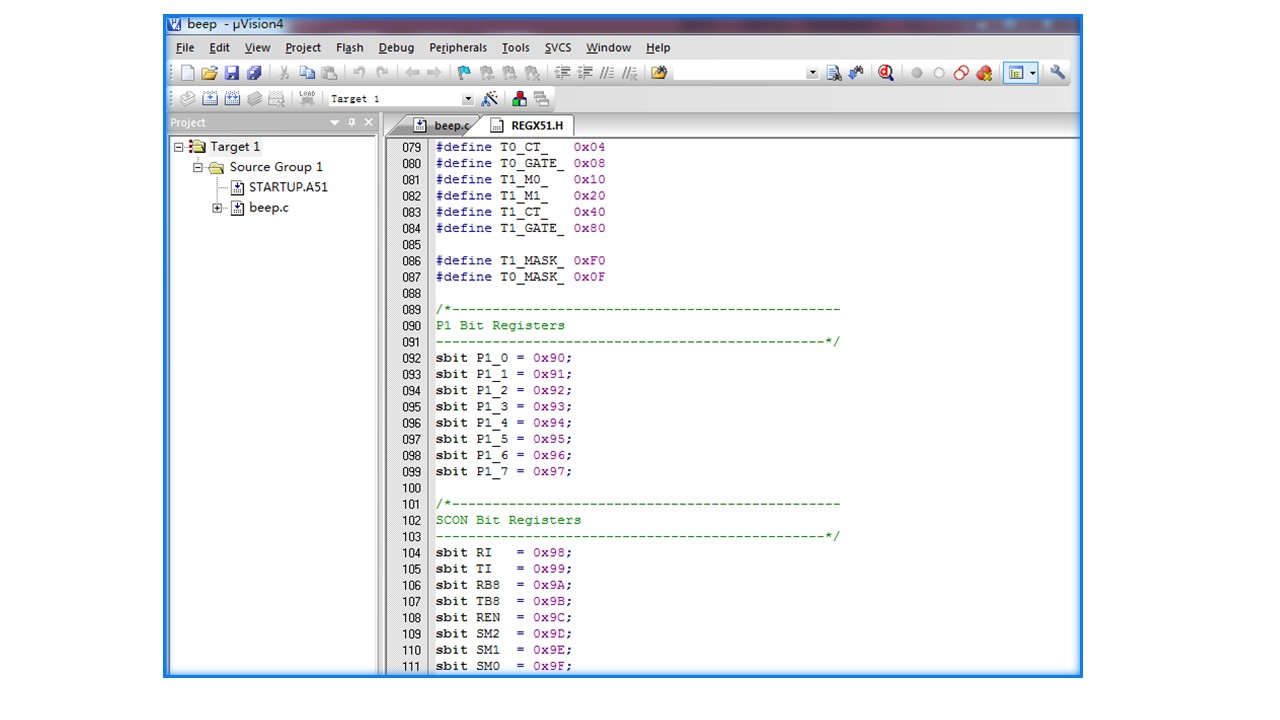Collapse the Source Group 1 folder

(x=198, y=167)
